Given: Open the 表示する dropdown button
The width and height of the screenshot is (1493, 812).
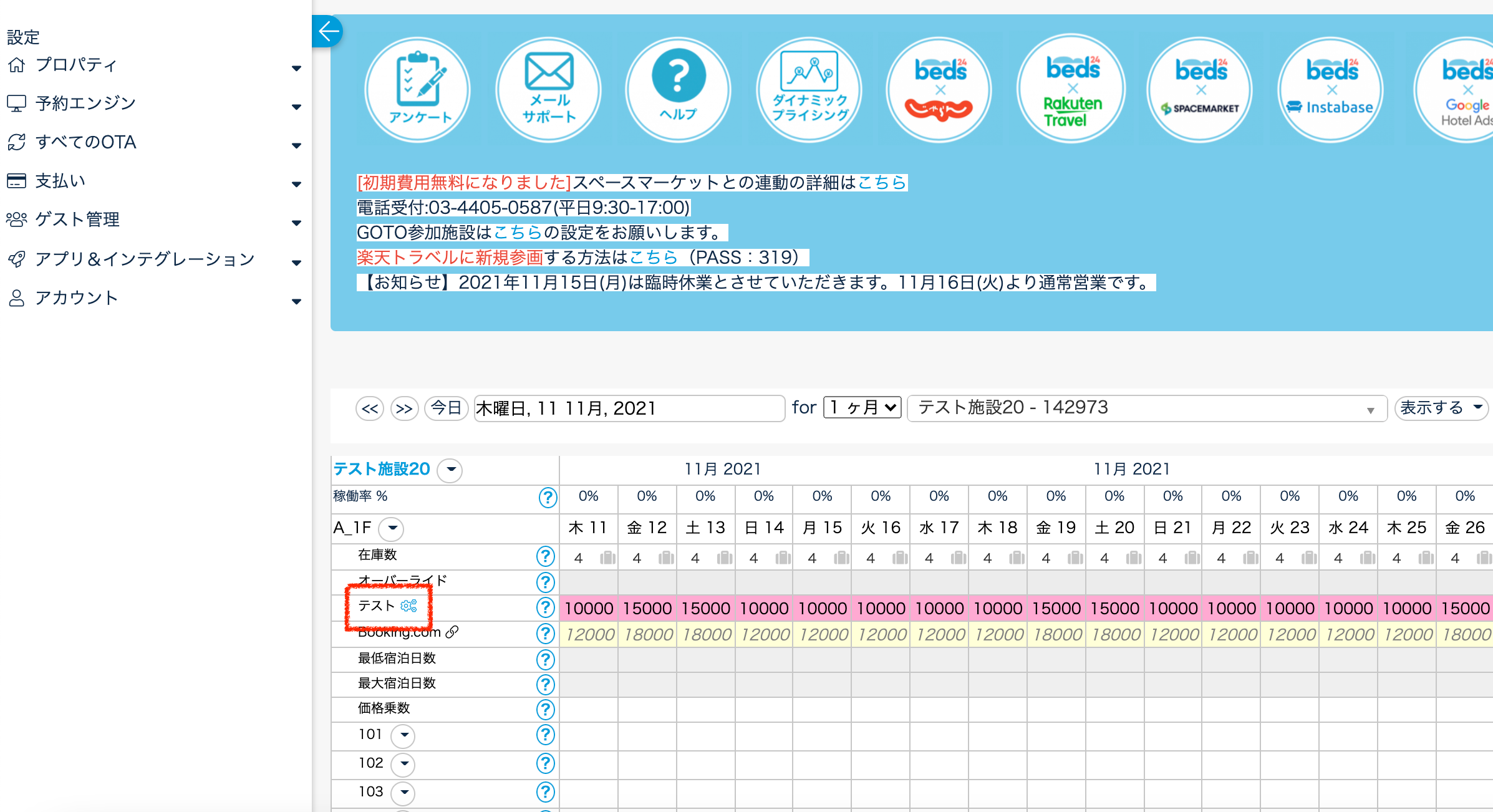Looking at the screenshot, I should (1441, 408).
